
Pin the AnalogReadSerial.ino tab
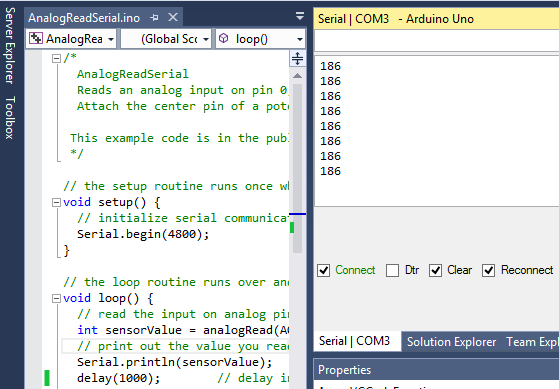click(154, 17)
